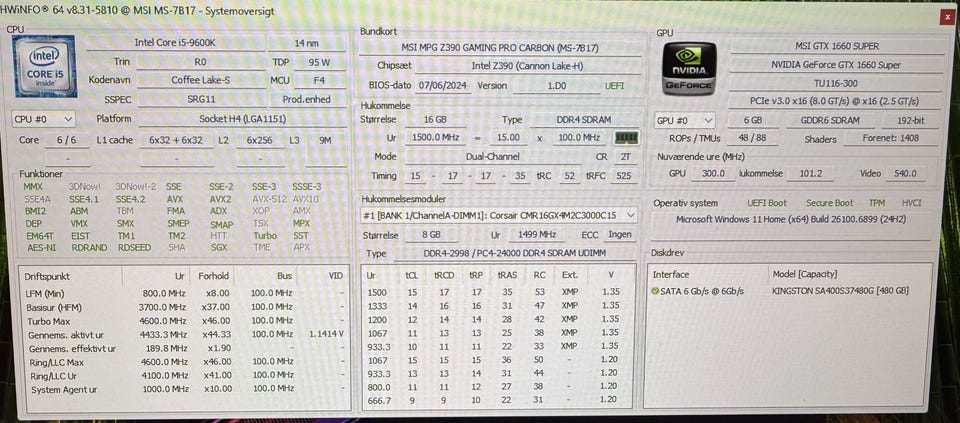Click the Model [Capacity] column header
960x423 pixels.
(804, 274)
